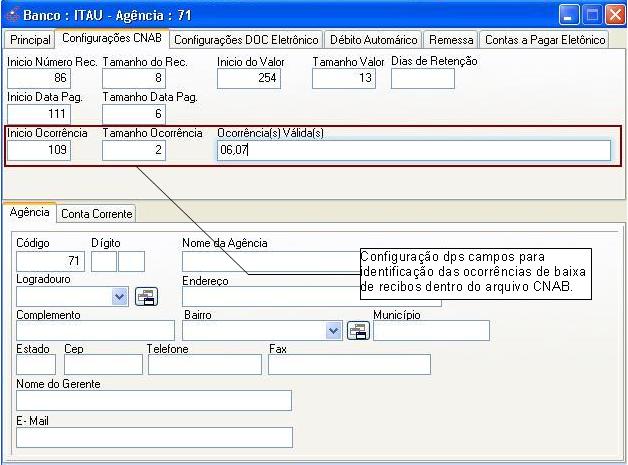Image resolution: width=628 pixels, height=465 pixels.
Task: Select the Débito Automático tab
Action: pyautogui.click(x=373, y=40)
